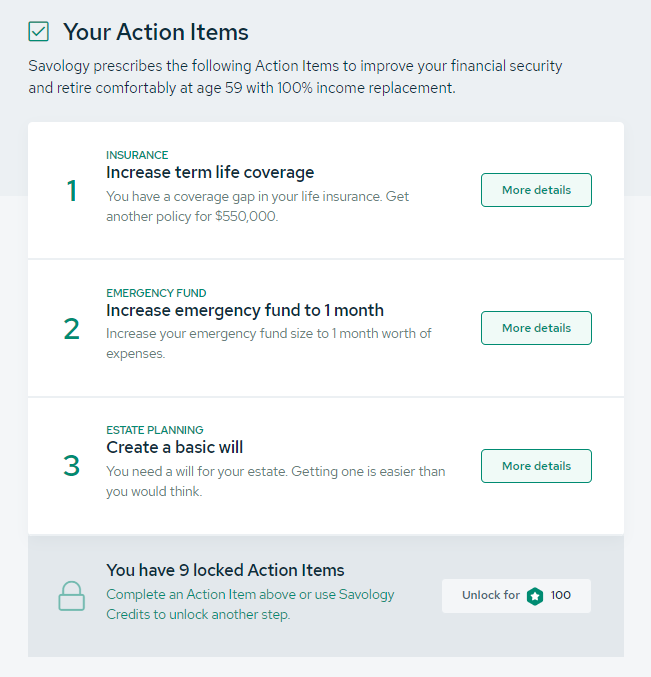Click the checkmark icon beside Your Action Items
This screenshot has height=677, width=651.
tap(39, 32)
